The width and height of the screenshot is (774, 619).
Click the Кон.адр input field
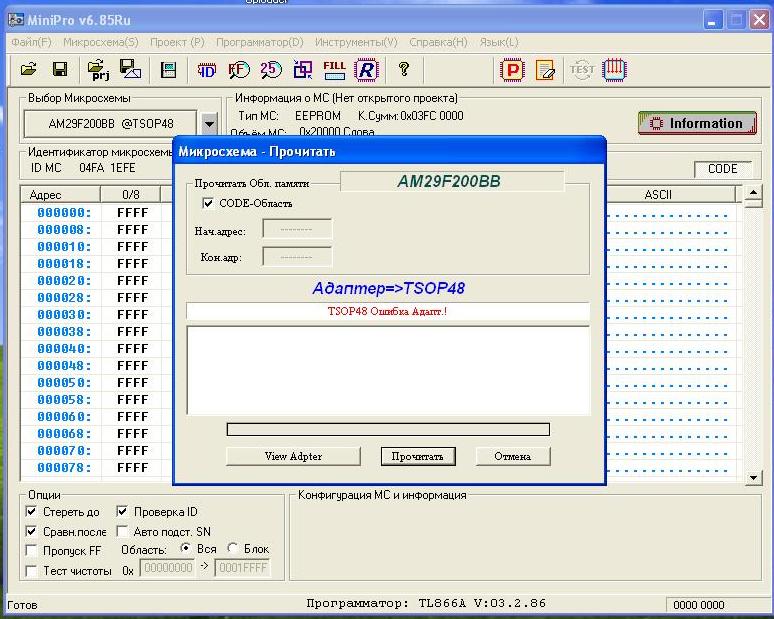tap(297, 257)
